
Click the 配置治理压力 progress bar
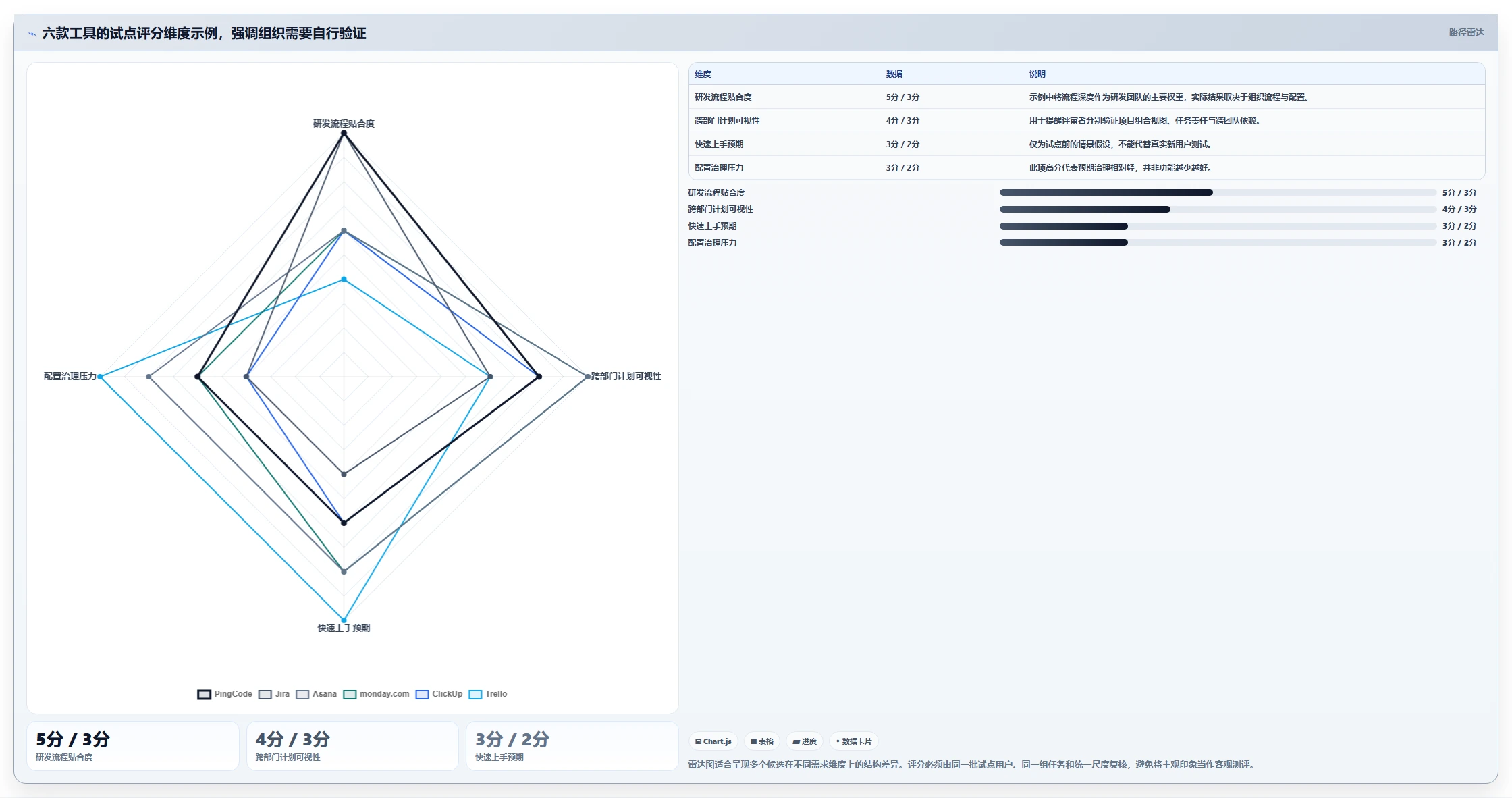pyautogui.click(x=1218, y=242)
